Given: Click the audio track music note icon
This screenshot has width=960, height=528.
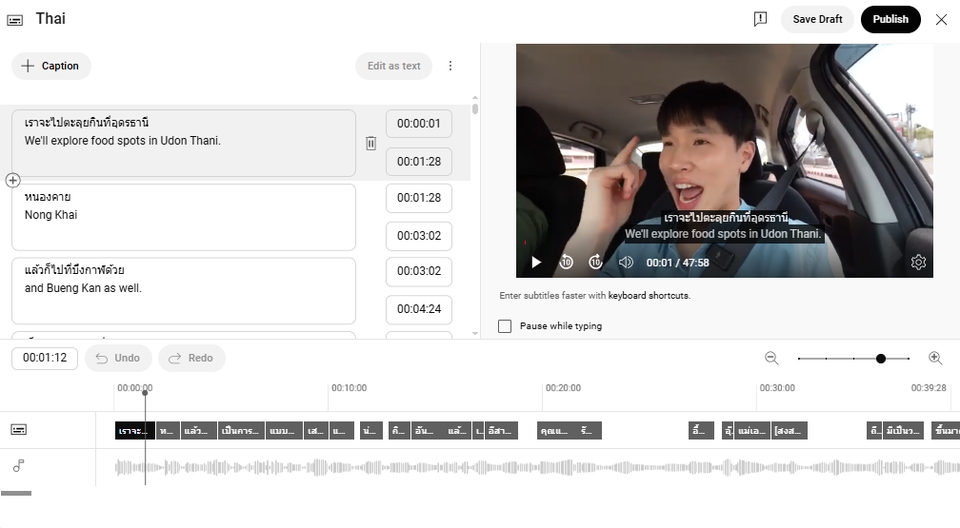Looking at the screenshot, I should 19,466.
